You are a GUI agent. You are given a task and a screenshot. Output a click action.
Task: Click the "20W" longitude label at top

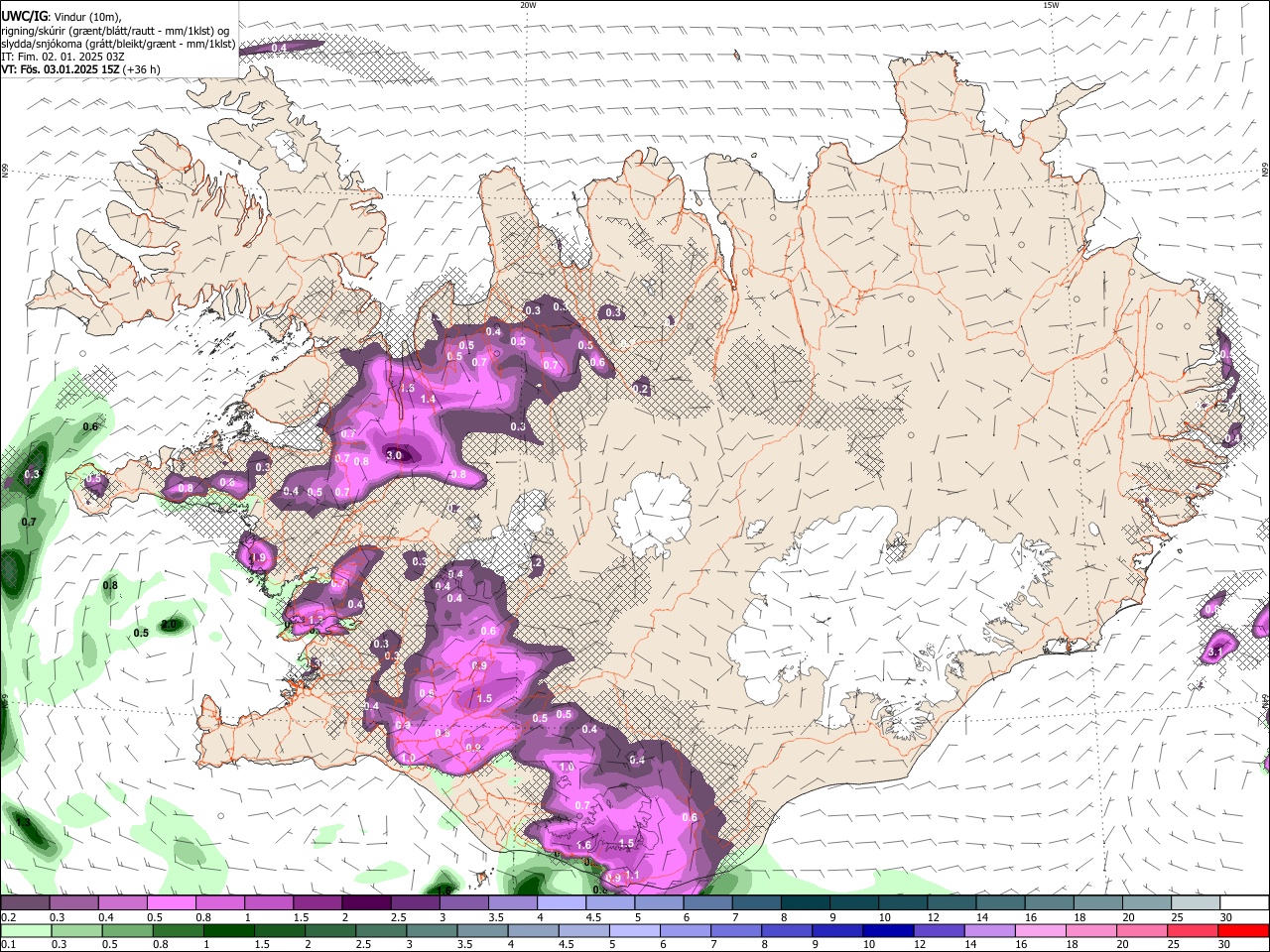pyautogui.click(x=528, y=5)
